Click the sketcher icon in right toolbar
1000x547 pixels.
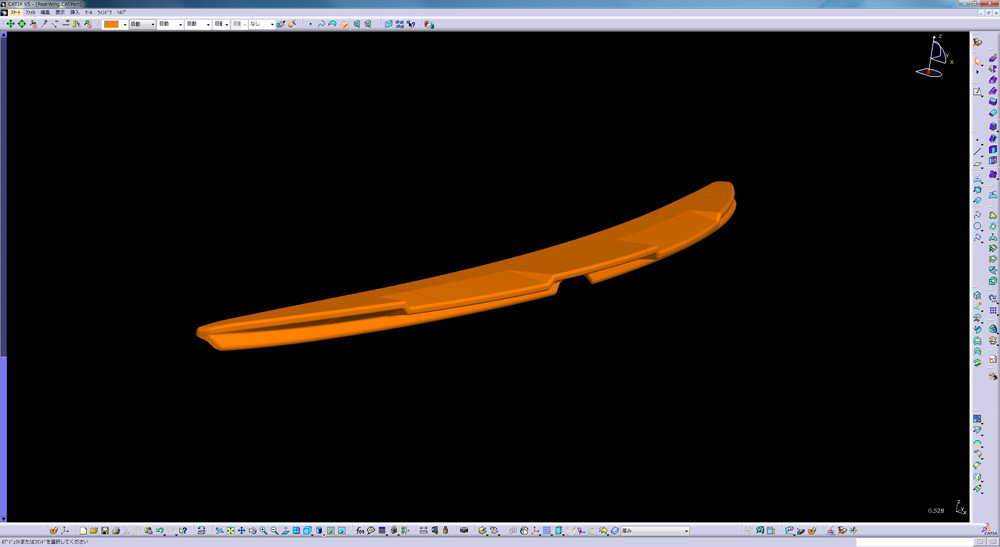click(x=978, y=91)
